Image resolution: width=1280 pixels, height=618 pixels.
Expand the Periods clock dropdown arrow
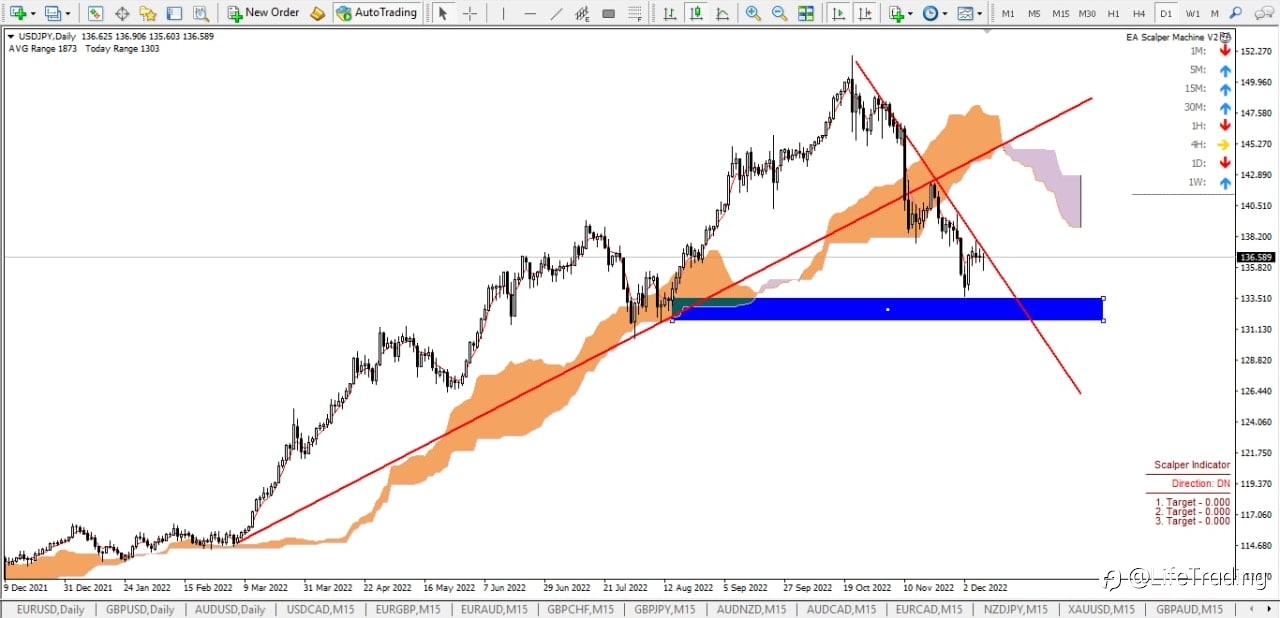[x=945, y=14]
